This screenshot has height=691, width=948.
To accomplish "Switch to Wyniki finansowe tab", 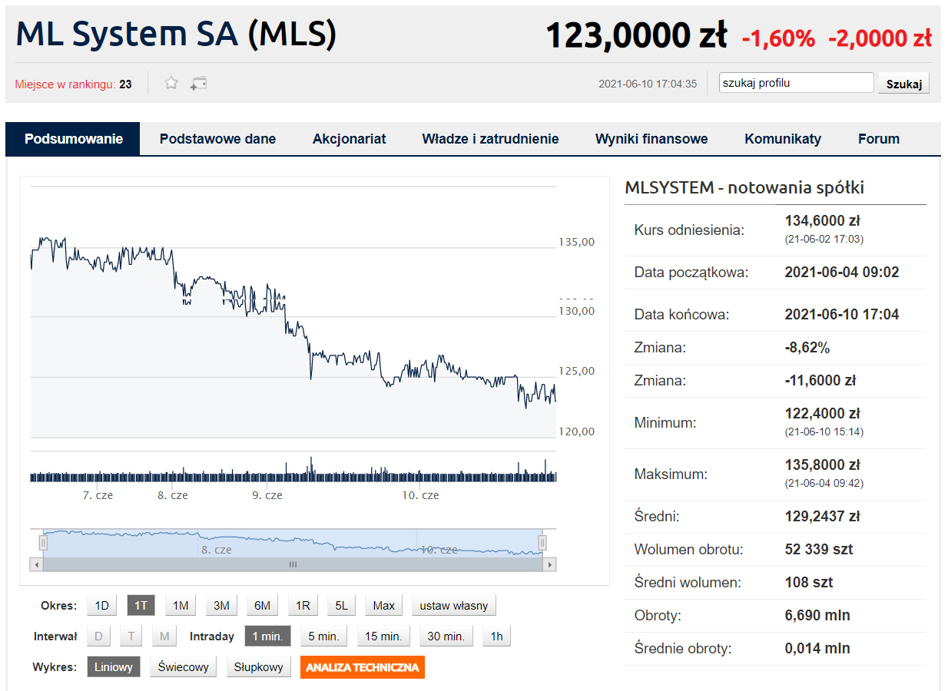I will [651, 139].
